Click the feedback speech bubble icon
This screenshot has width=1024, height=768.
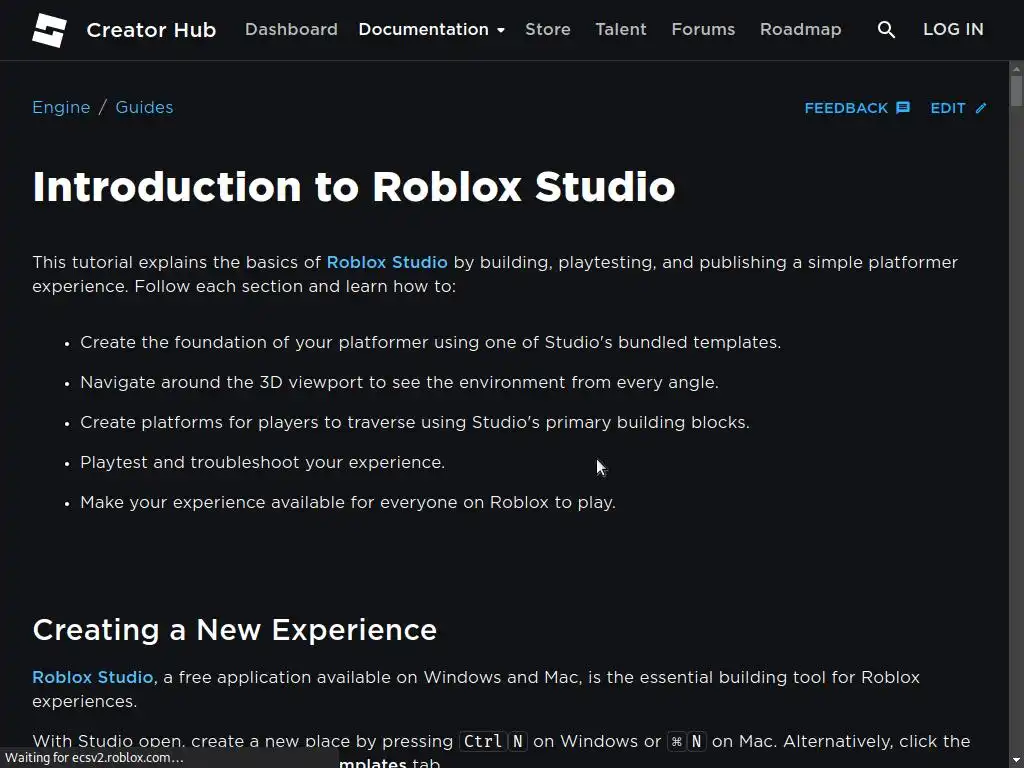point(903,108)
